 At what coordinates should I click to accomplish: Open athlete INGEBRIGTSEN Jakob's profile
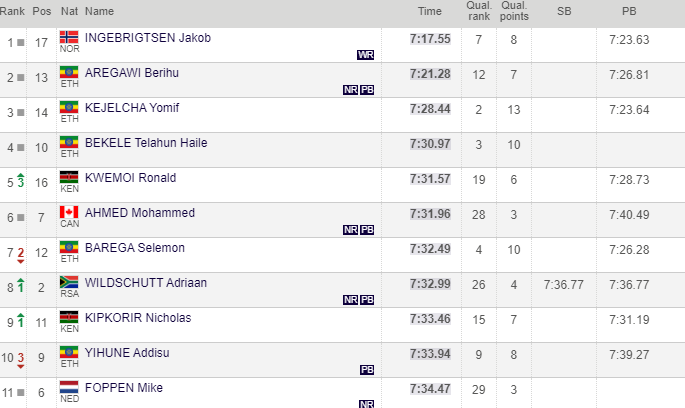pyautogui.click(x=148, y=38)
